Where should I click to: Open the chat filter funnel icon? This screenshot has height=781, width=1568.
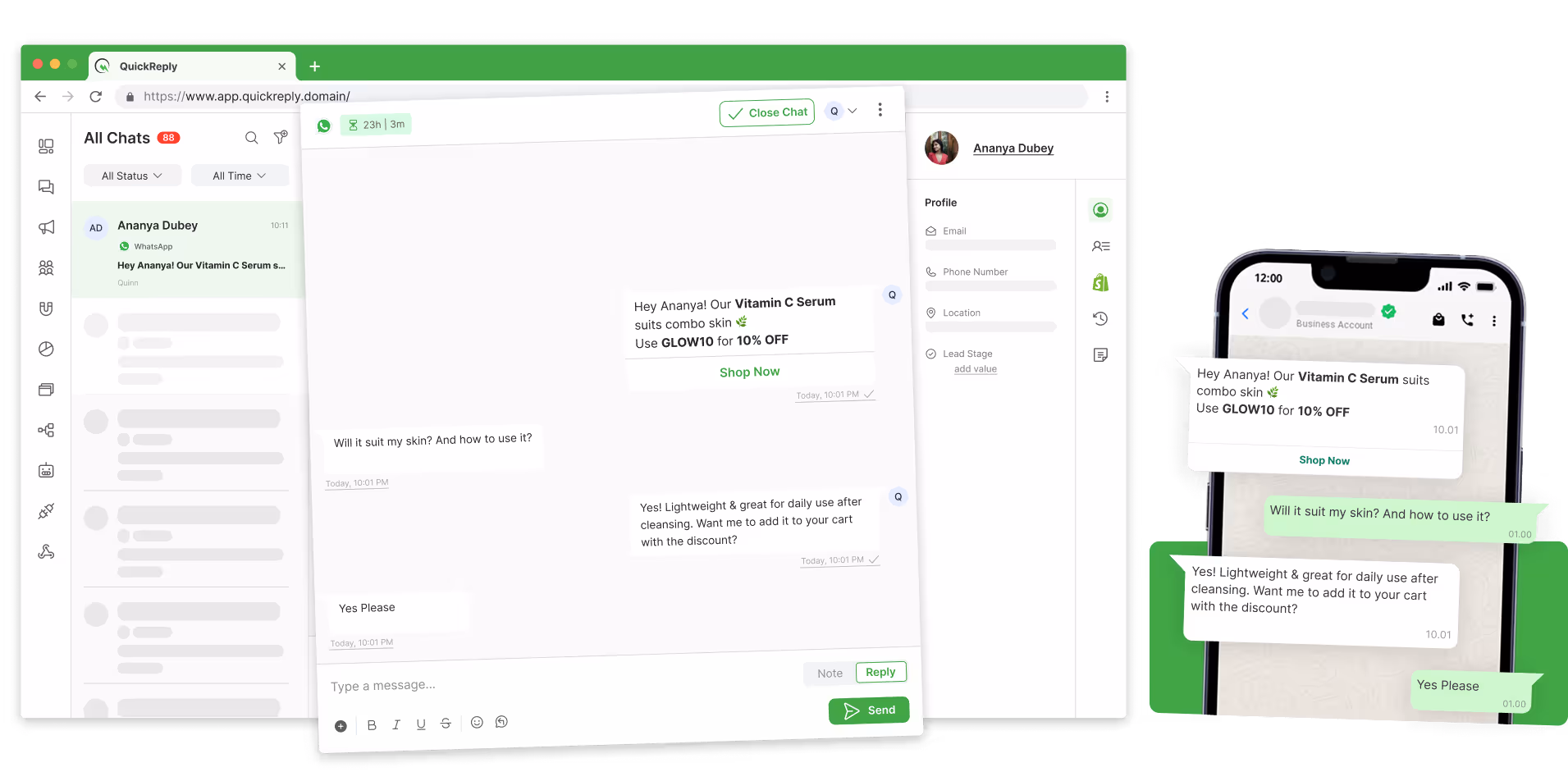point(281,137)
